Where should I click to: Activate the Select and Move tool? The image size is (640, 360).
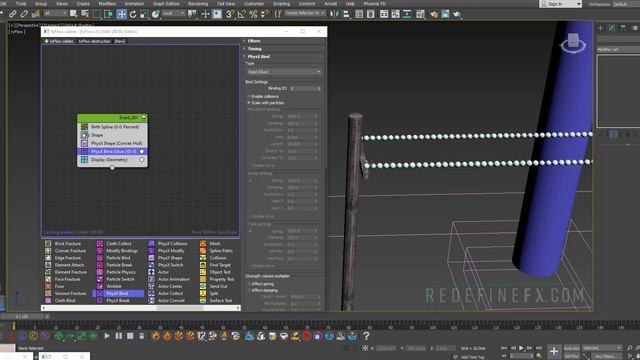pyautogui.click(x=121, y=14)
